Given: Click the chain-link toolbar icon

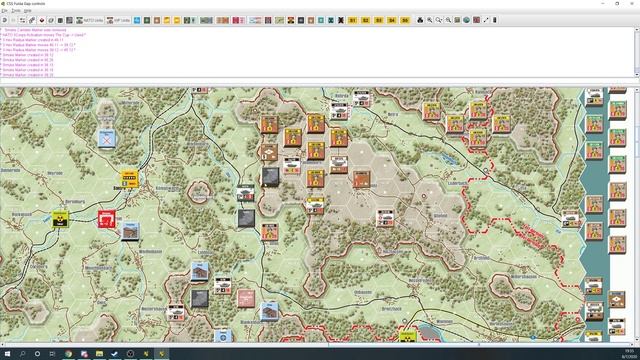Looking at the screenshot, I should 32,20.
